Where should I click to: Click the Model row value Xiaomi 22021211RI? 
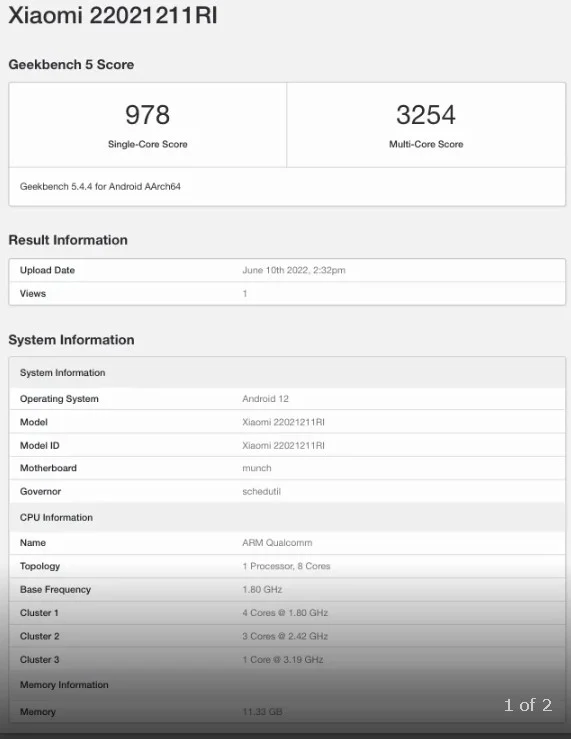(x=284, y=422)
